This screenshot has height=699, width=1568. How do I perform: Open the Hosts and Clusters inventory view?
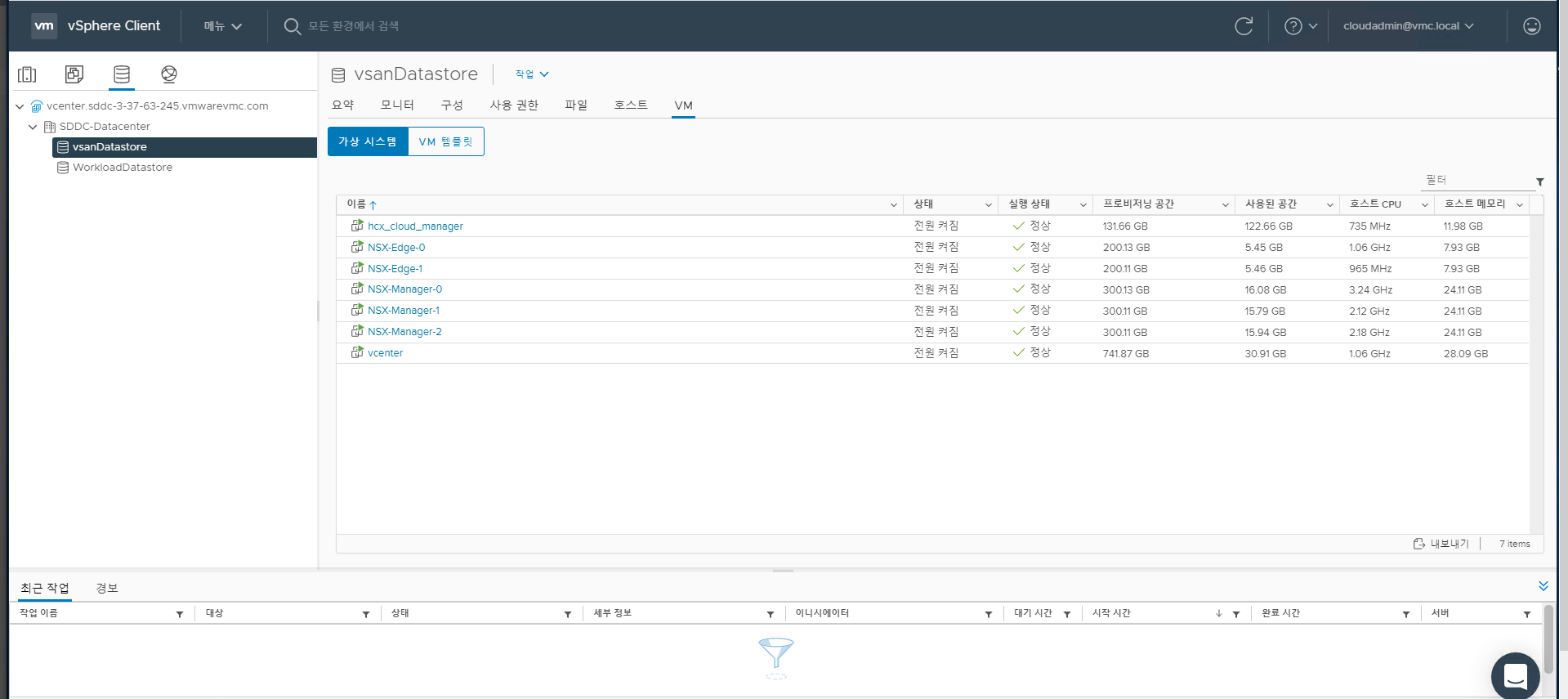point(27,74)
